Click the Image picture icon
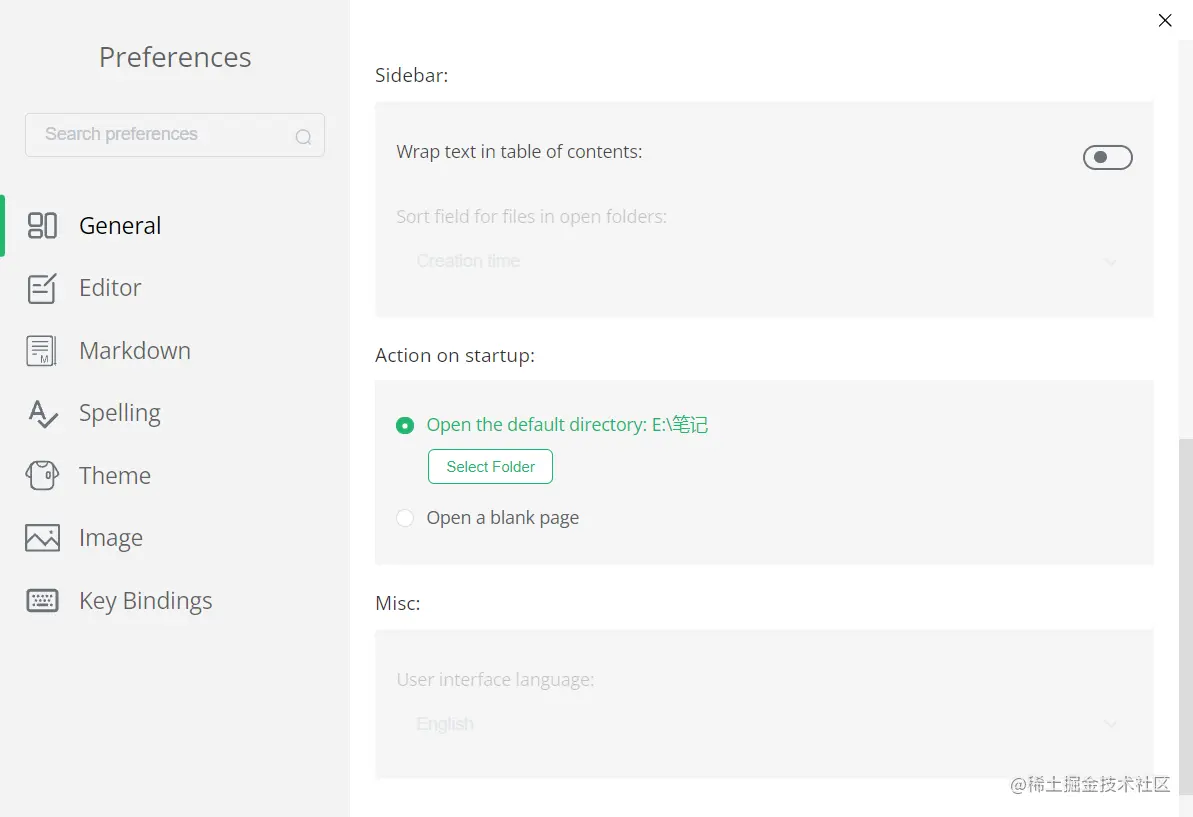 tap(42, 538)
